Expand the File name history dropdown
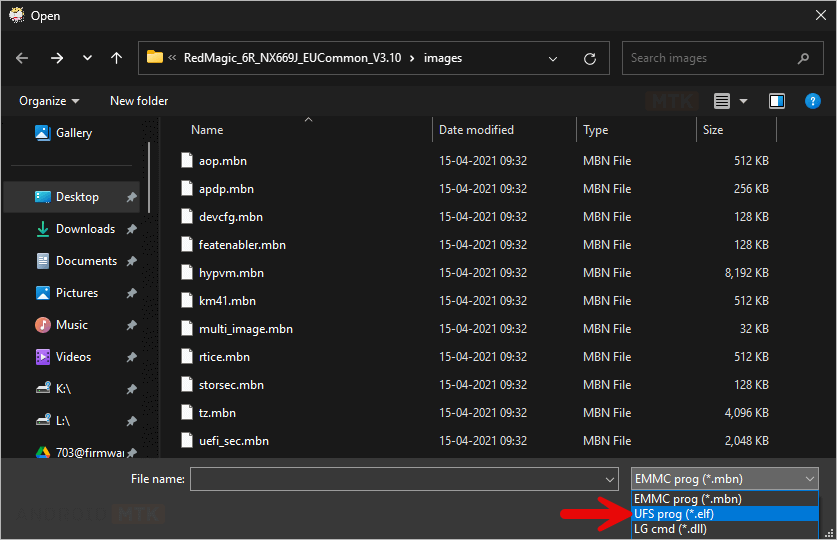This screenshot has width=837, height=540. pos(610,479)
